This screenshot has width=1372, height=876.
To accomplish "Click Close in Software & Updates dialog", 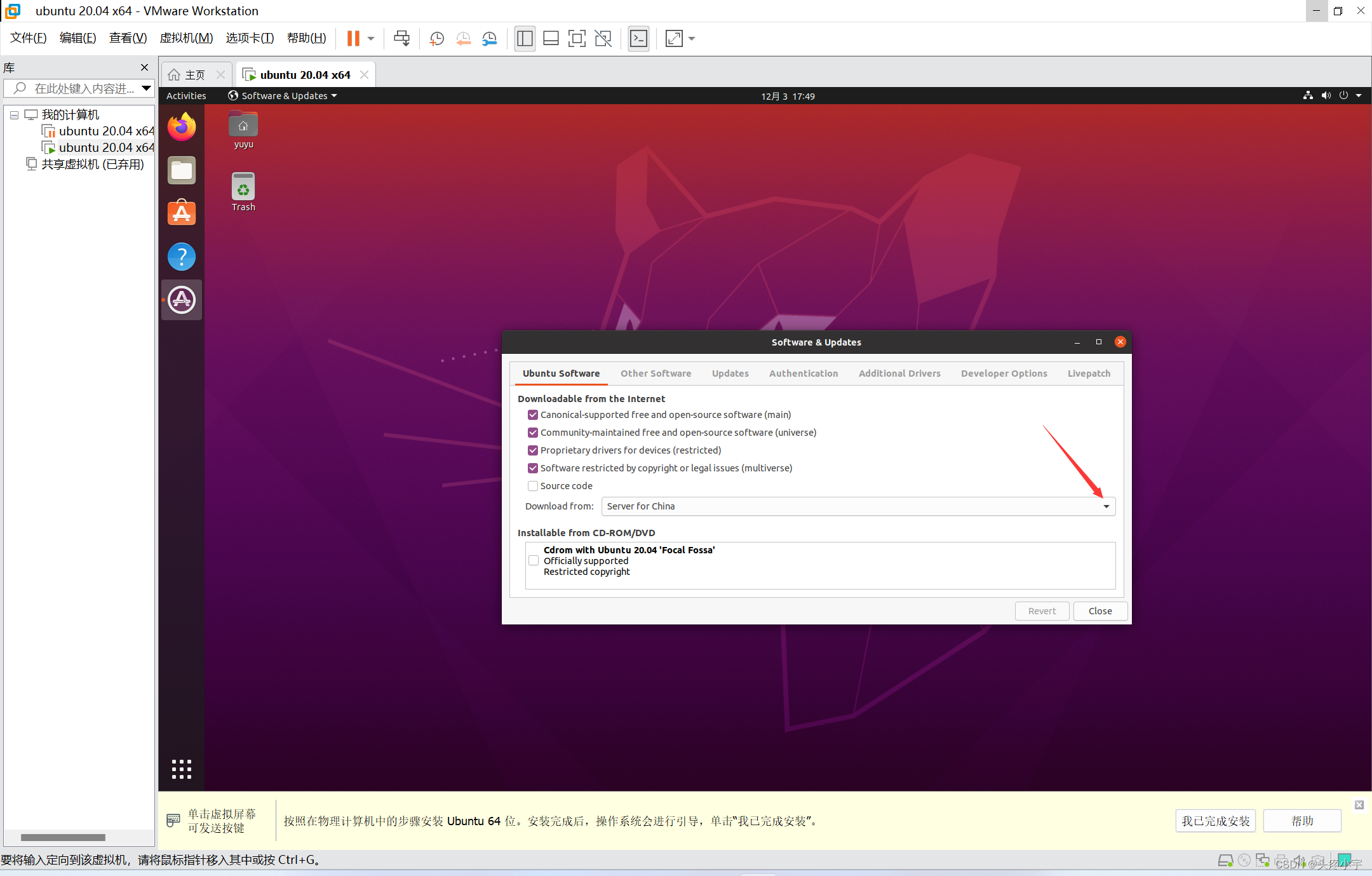I will click(1100, 611).
